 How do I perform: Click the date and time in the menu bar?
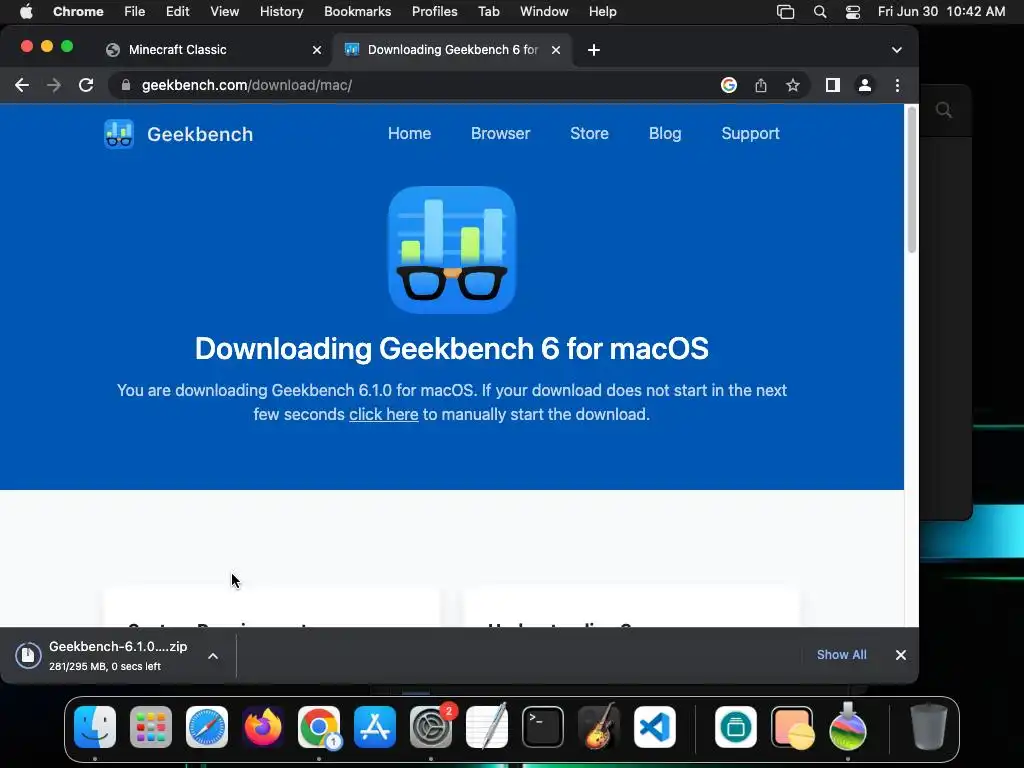[x=941, y=12]
